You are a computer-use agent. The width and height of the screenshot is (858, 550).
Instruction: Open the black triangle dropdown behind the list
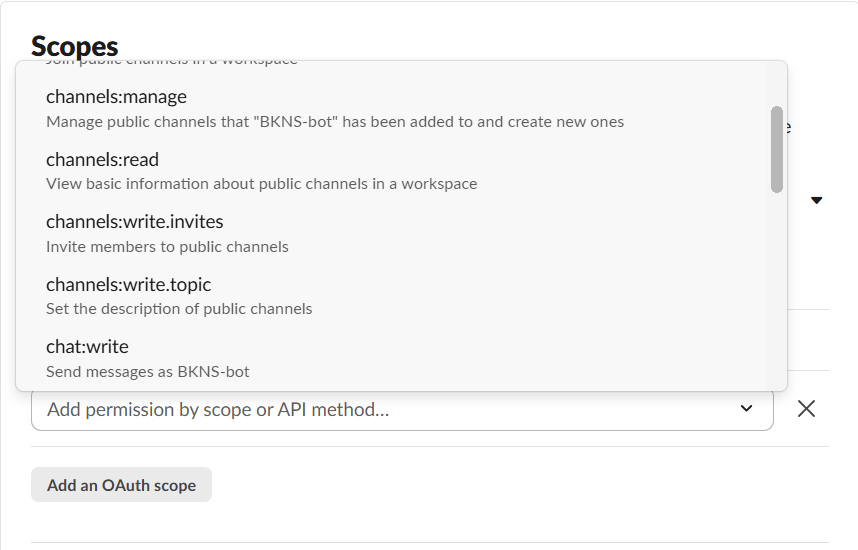pyautogui.click(x=816, y=200)
